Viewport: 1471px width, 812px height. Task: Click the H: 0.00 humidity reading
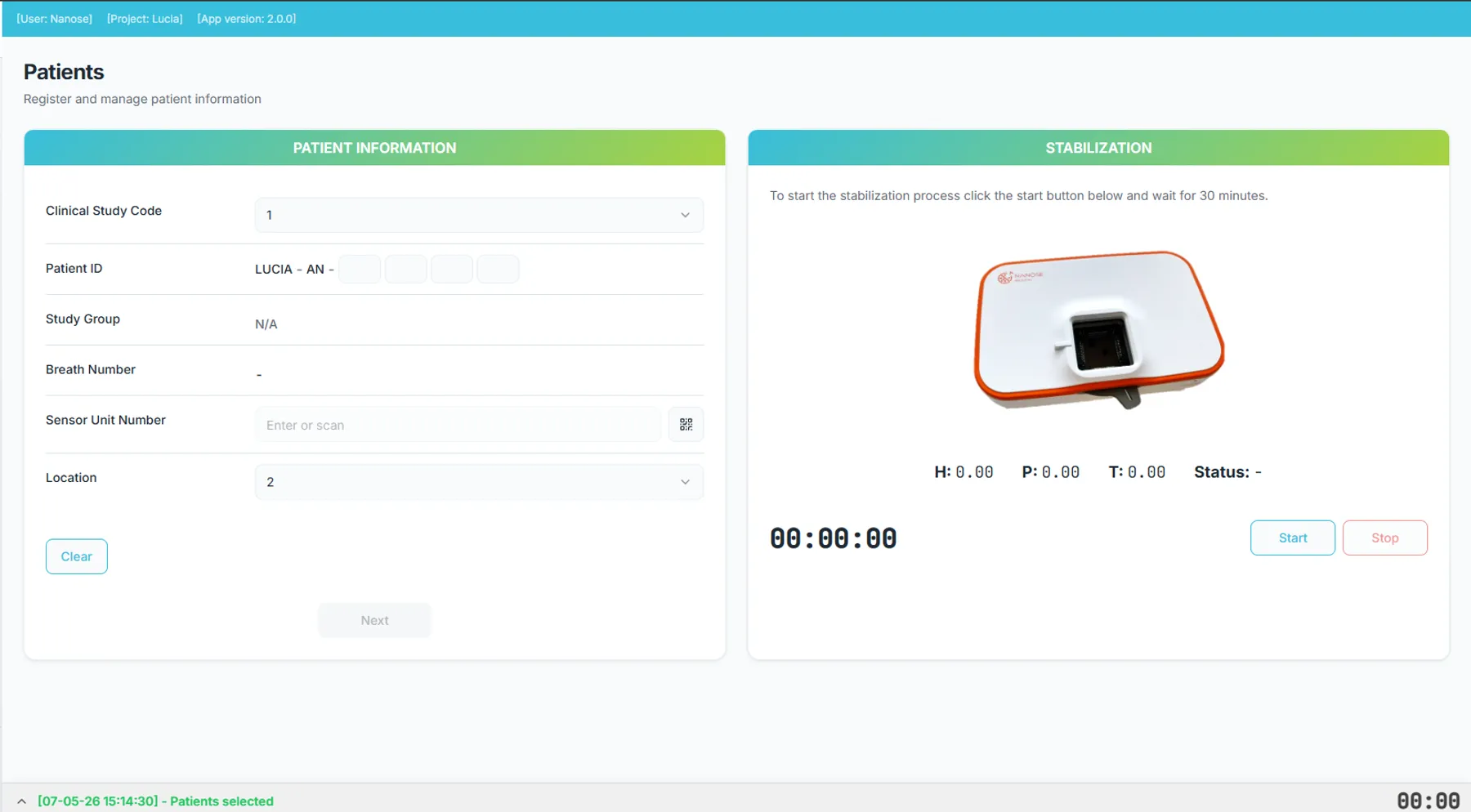[x=964, y=472]
